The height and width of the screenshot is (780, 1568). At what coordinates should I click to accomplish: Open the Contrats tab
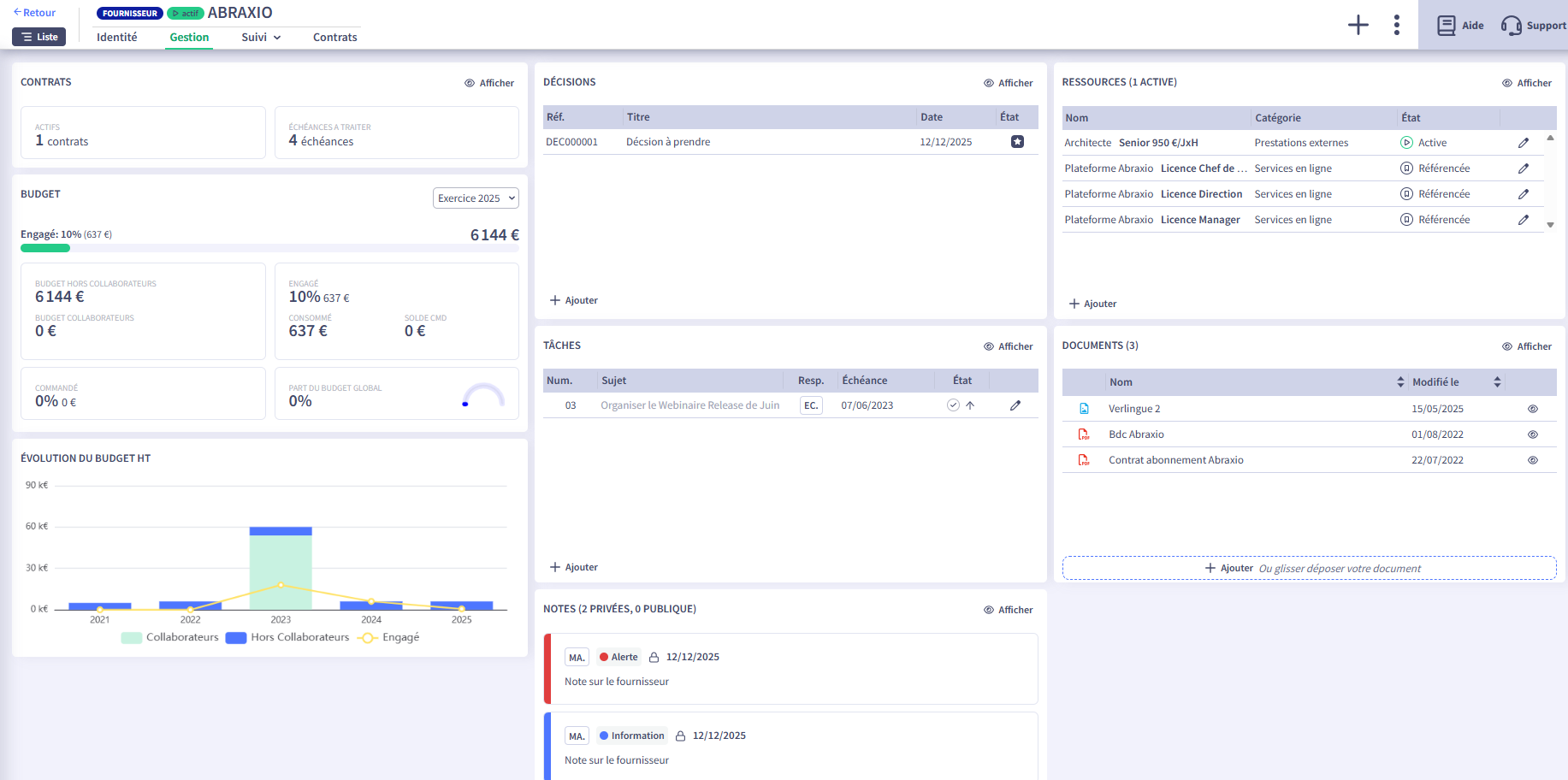(334, 38)
